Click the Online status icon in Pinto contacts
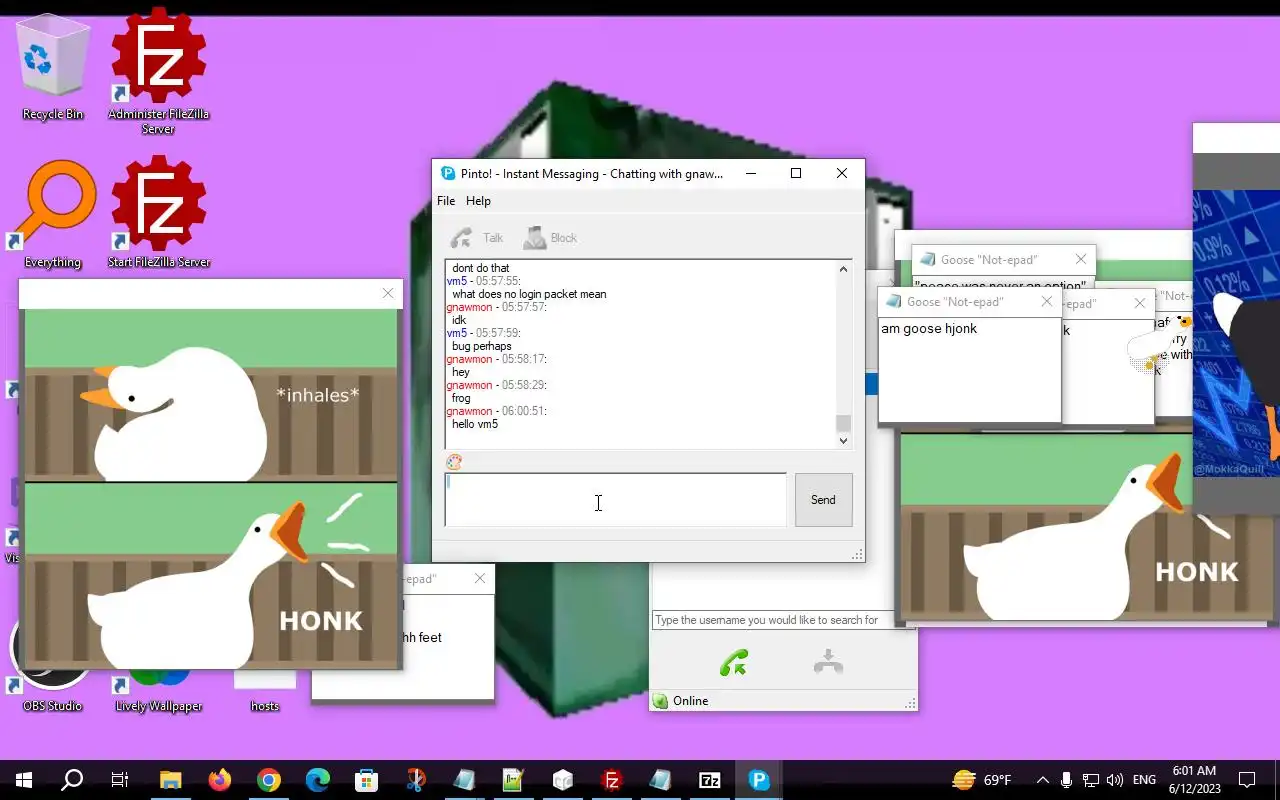Screen dimensions: 1280x800 660,701
